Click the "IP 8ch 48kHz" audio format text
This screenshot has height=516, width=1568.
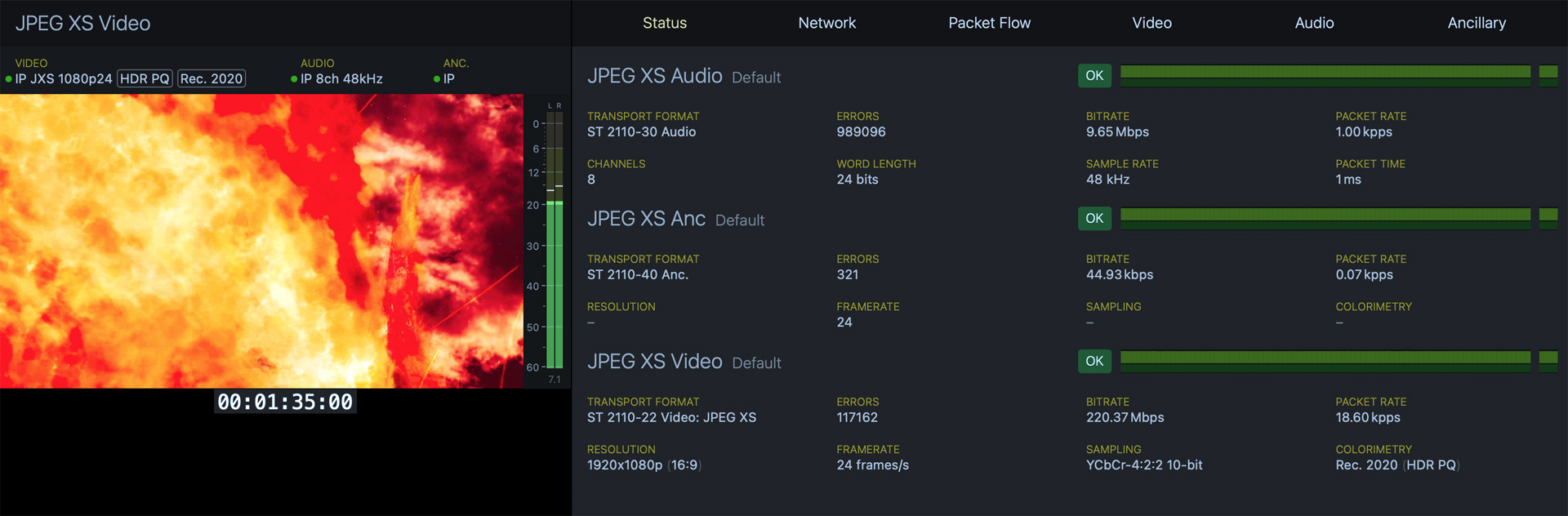tap(341, 78)
